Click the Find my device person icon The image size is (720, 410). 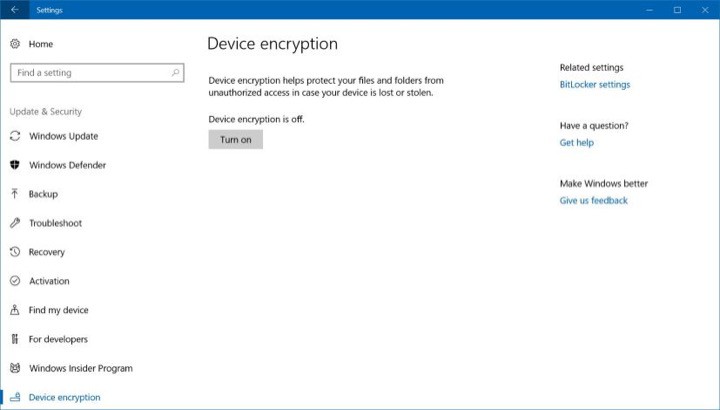[15, 310]
